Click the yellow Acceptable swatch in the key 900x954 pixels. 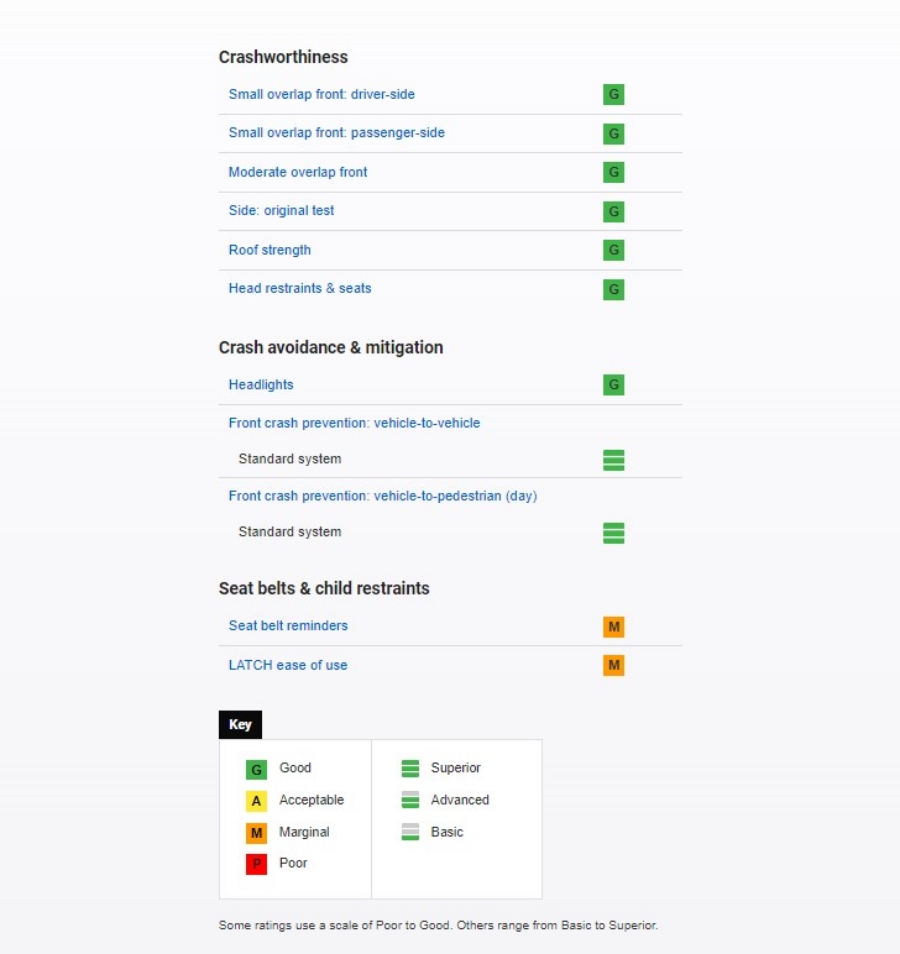(x=256, y=801)
